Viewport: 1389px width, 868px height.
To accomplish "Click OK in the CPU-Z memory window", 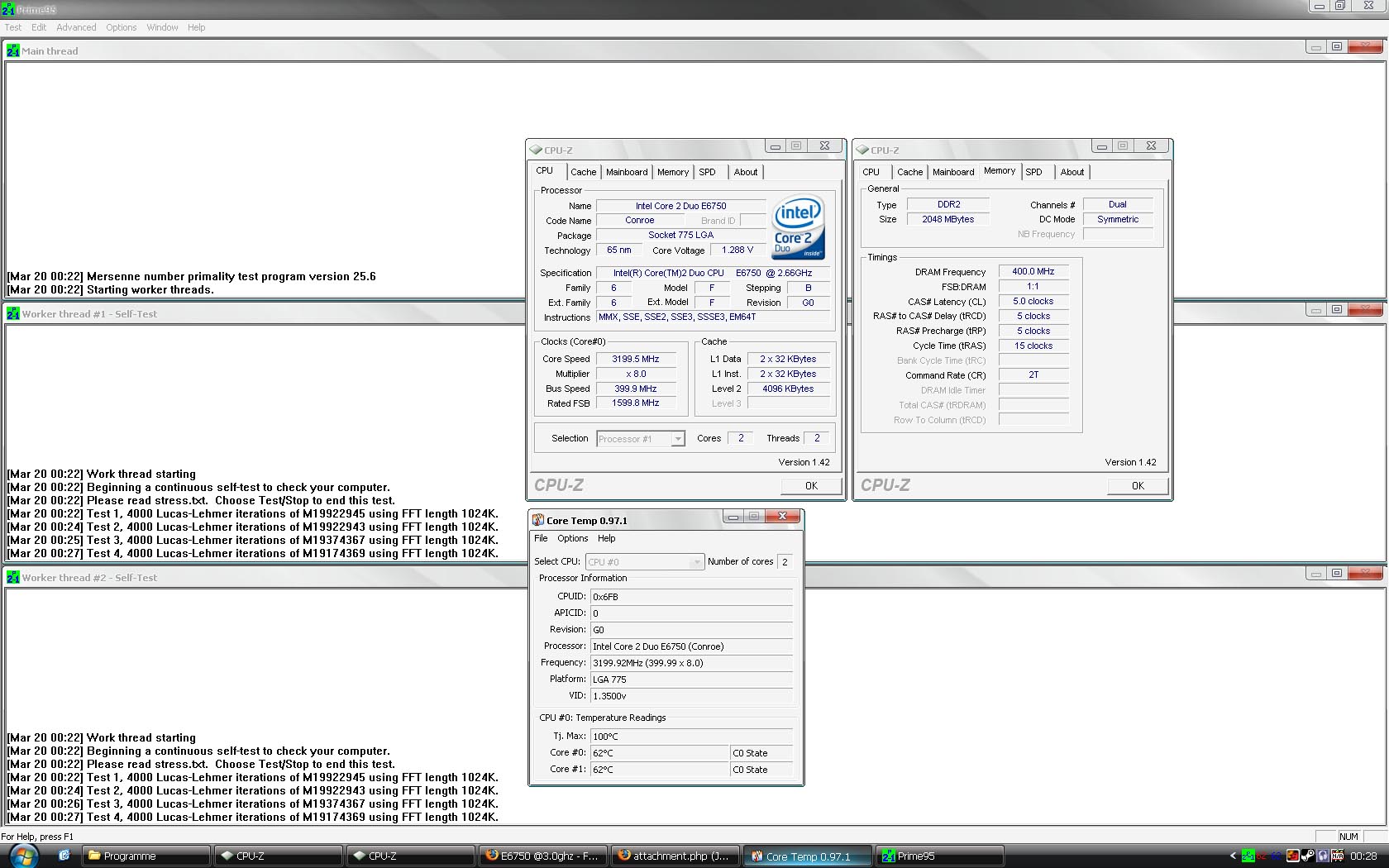I will coord(1138,486).
